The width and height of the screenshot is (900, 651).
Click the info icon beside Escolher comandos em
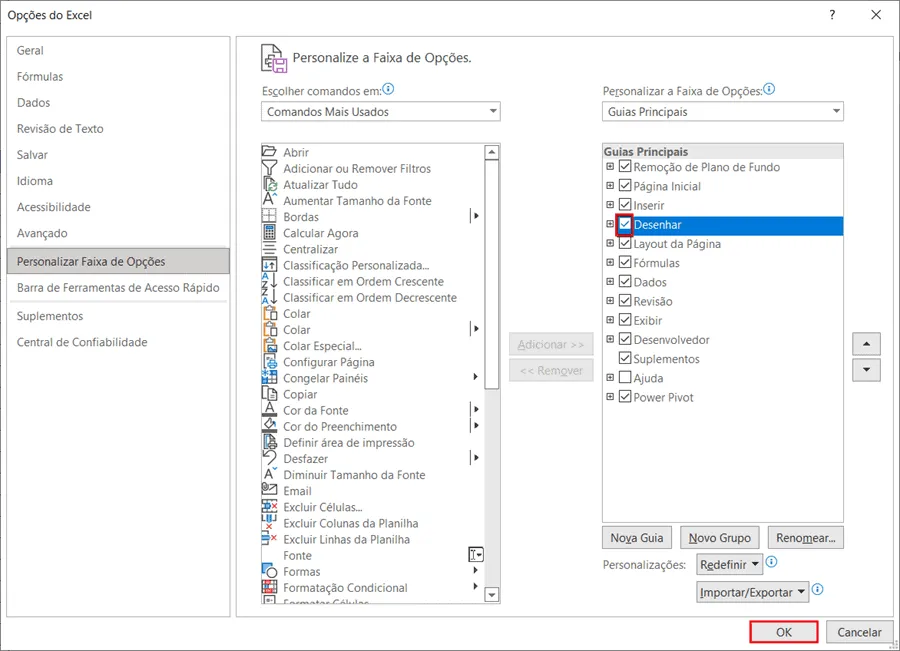pos(389,89)
